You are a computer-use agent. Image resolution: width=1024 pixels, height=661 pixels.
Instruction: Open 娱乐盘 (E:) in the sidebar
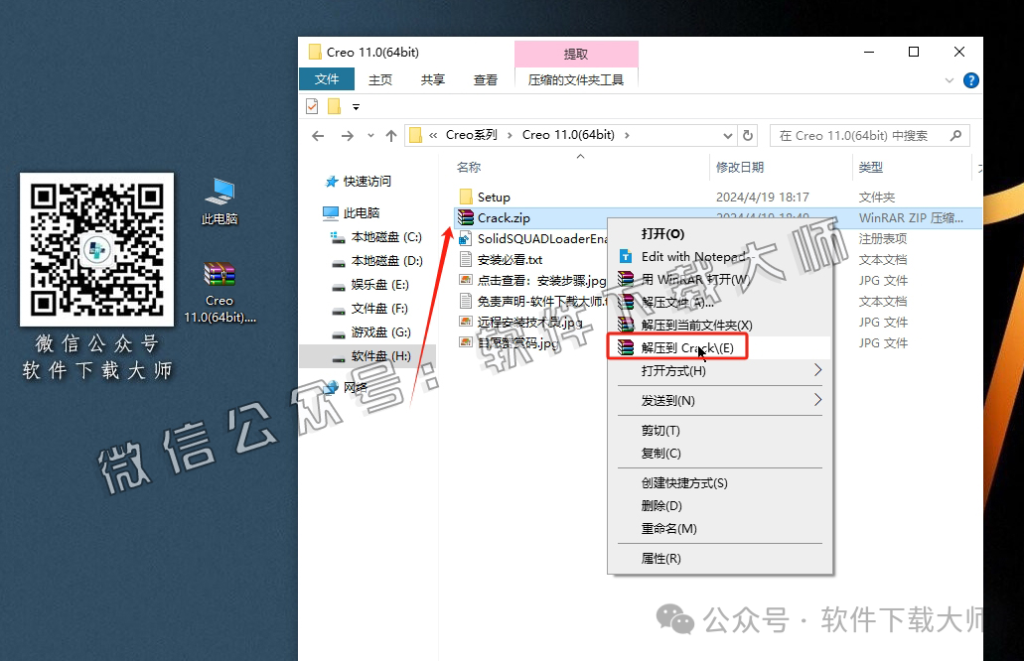(x=370, y=285)
